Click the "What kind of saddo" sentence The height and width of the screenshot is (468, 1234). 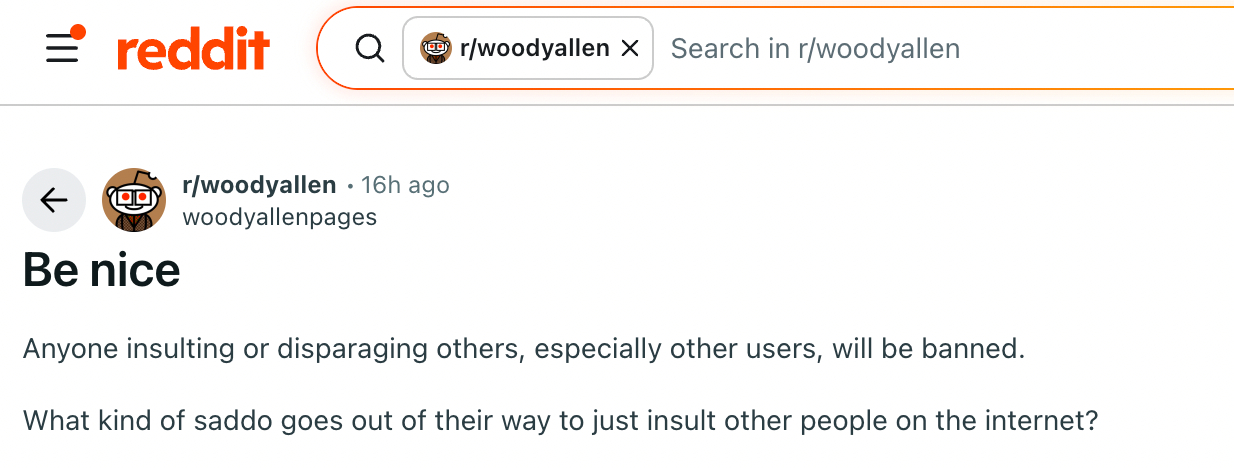(x=560, y=420)
